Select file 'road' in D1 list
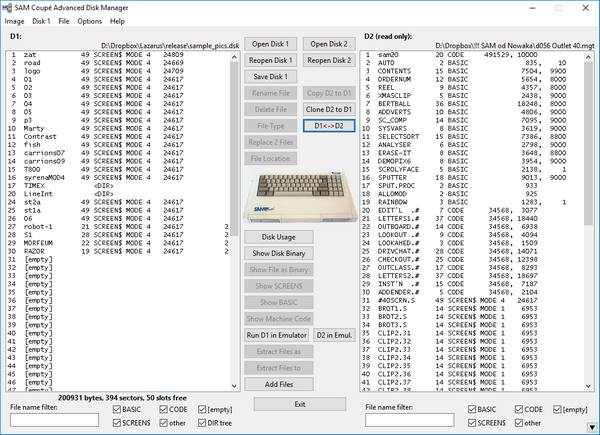The width and height of the screenshot is (600, 435). click(x=118, y=63)
